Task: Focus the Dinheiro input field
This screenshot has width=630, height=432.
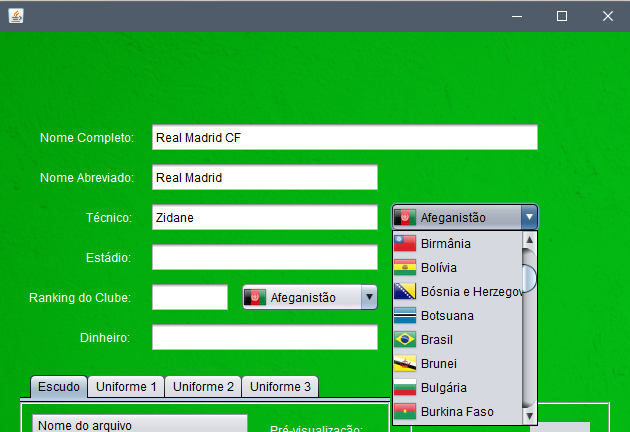Action: pyautogui.click(x=265, y=337)
